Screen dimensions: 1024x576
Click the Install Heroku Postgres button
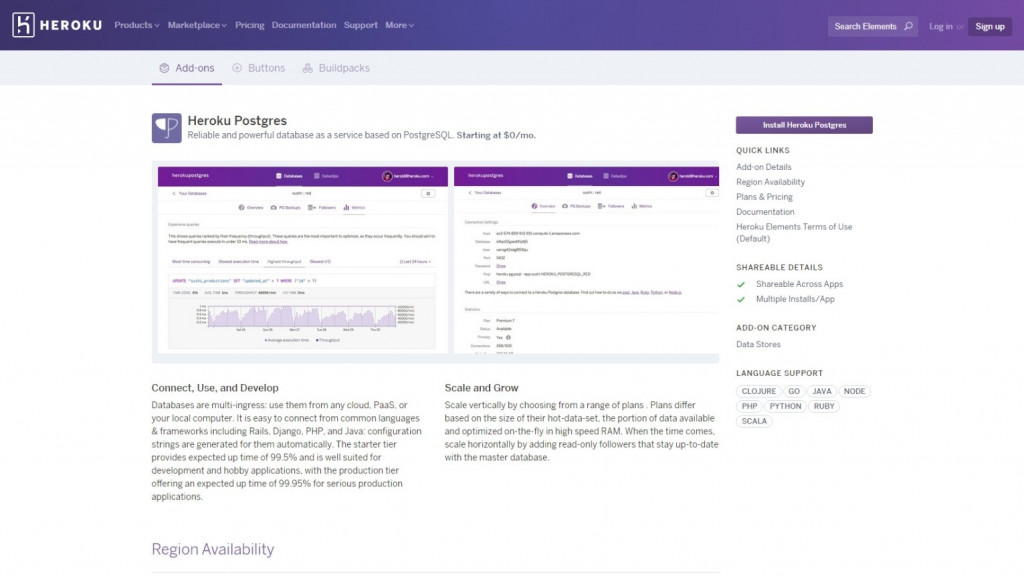(804, 125)
